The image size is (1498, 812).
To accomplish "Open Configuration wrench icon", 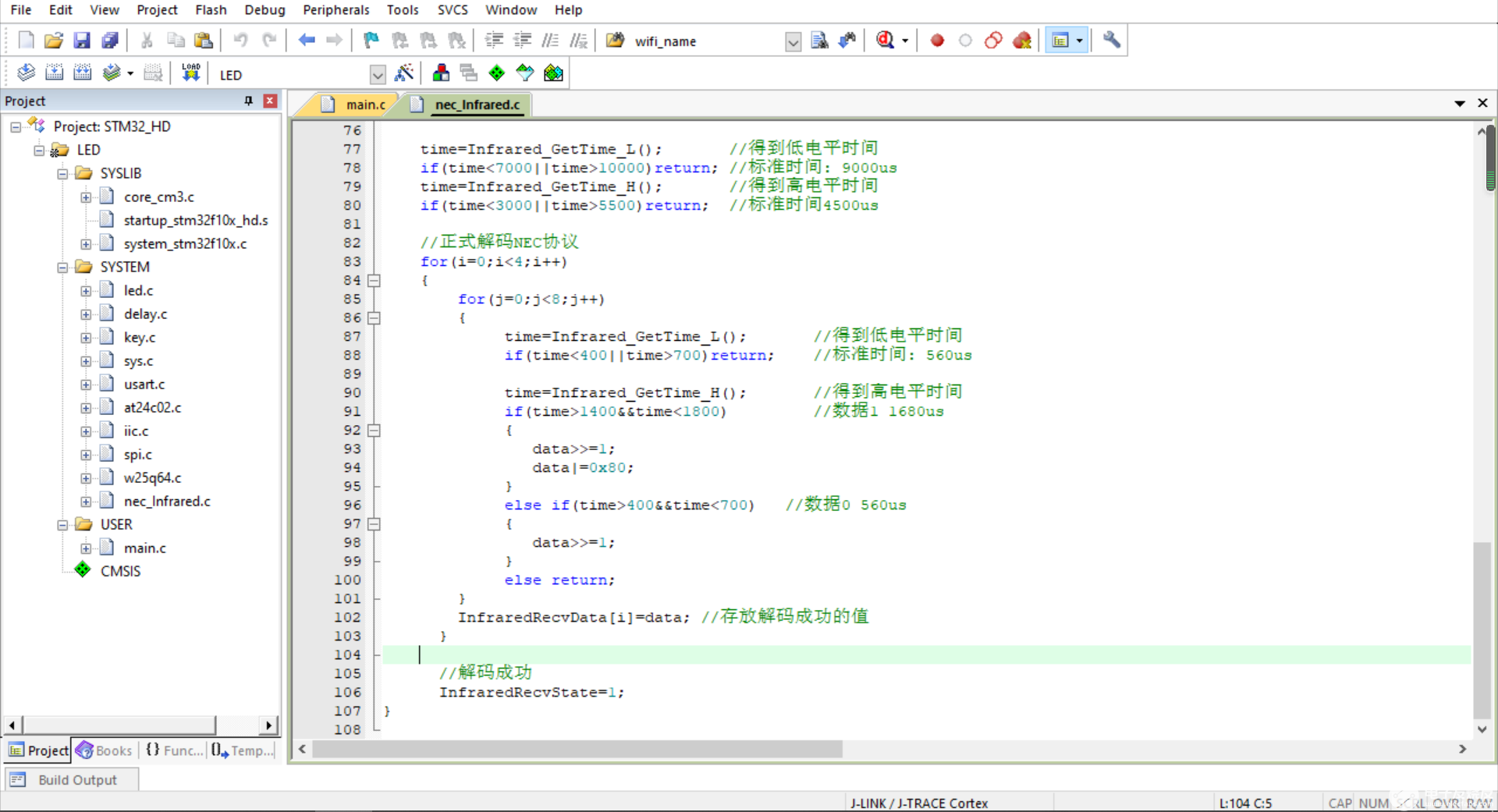I will [1111, 41].
